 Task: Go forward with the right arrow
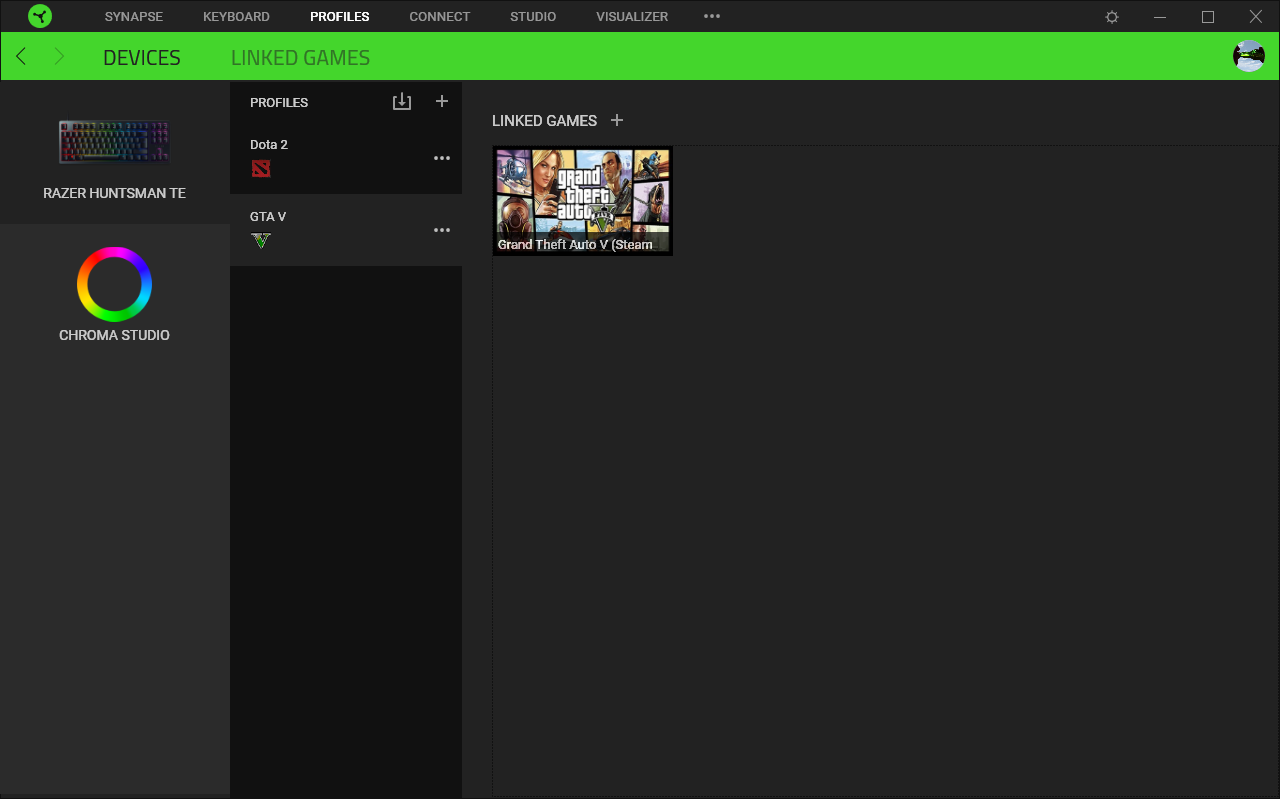(x=59, y=56)
